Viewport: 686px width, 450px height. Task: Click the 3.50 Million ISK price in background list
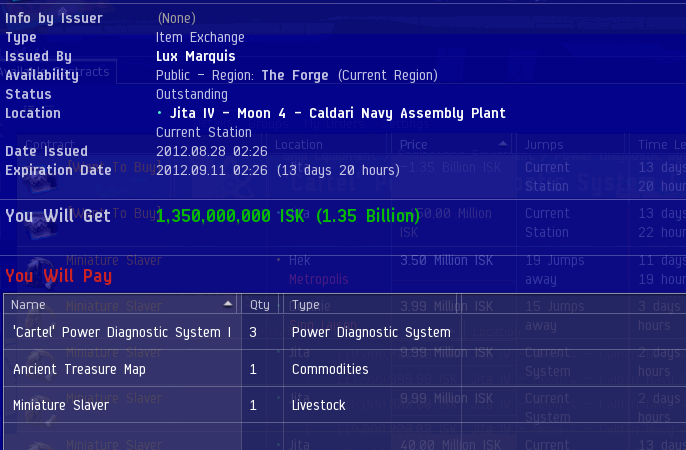point(446,261)
